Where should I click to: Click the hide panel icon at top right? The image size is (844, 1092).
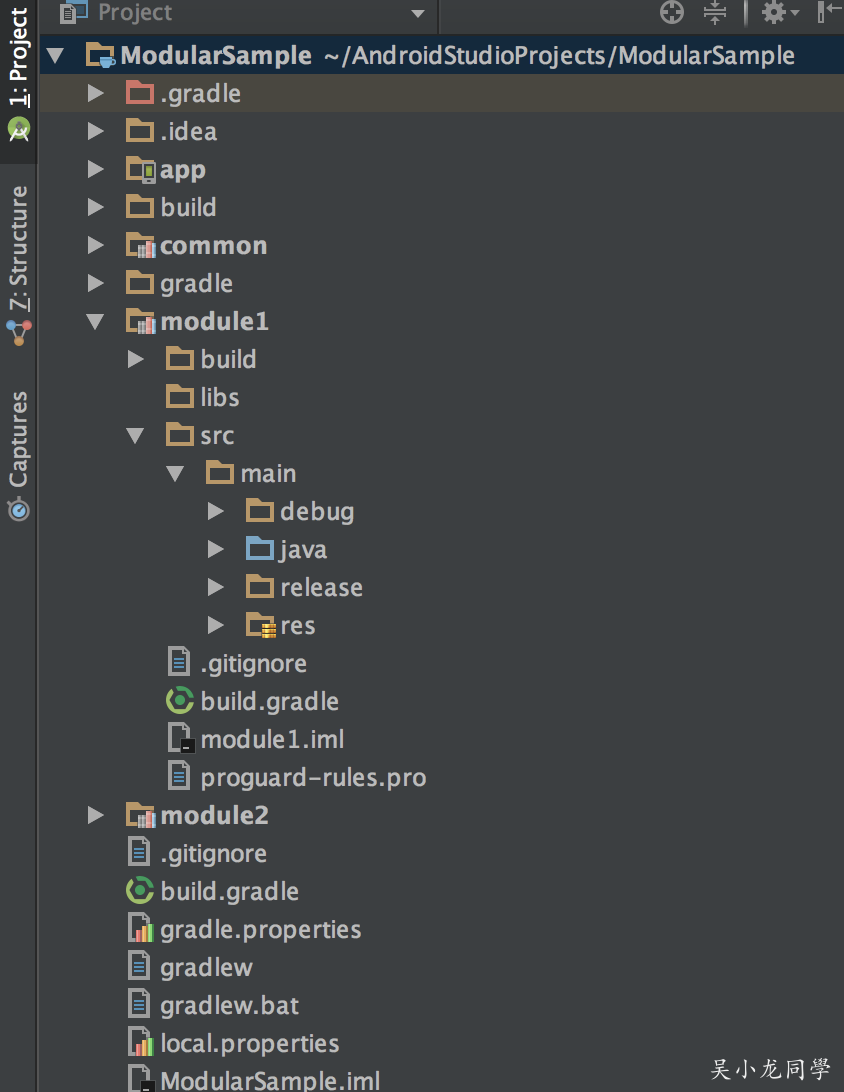click(x=829, y=12)
